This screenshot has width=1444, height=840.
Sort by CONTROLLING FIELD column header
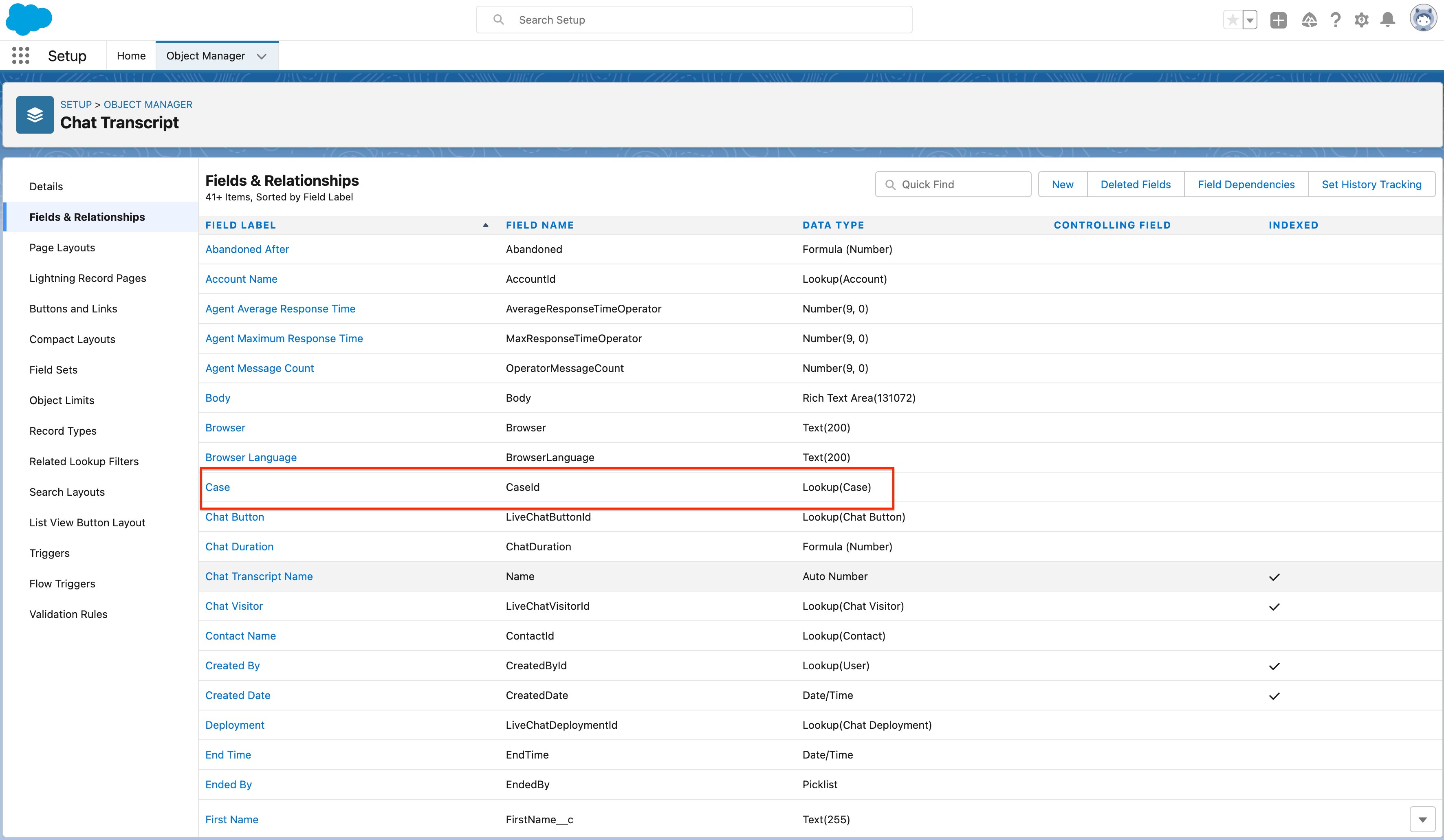pos(1112,225)
